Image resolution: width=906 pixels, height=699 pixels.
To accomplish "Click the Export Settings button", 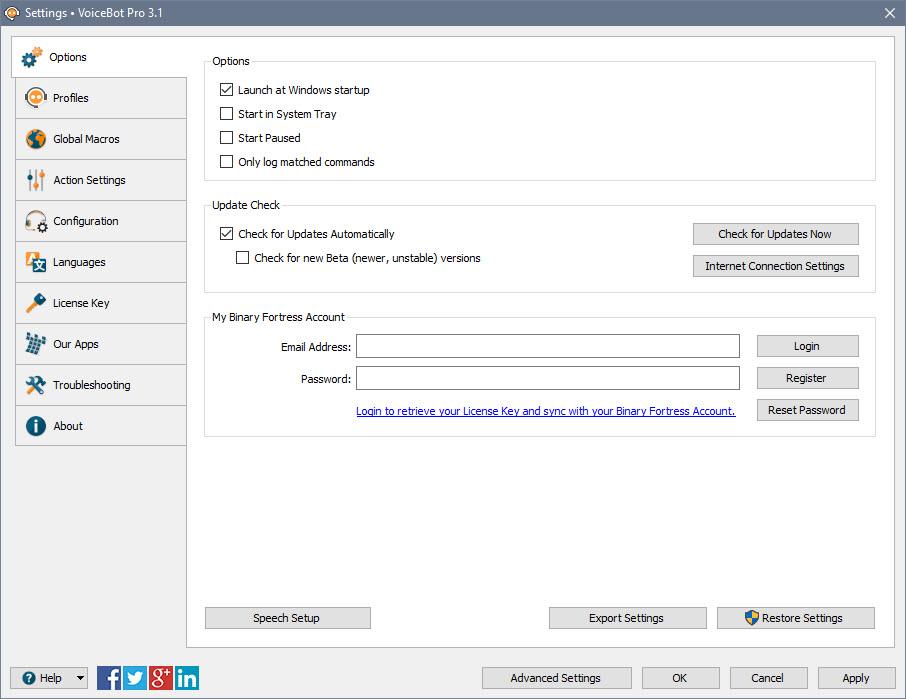I will (627, 618).
